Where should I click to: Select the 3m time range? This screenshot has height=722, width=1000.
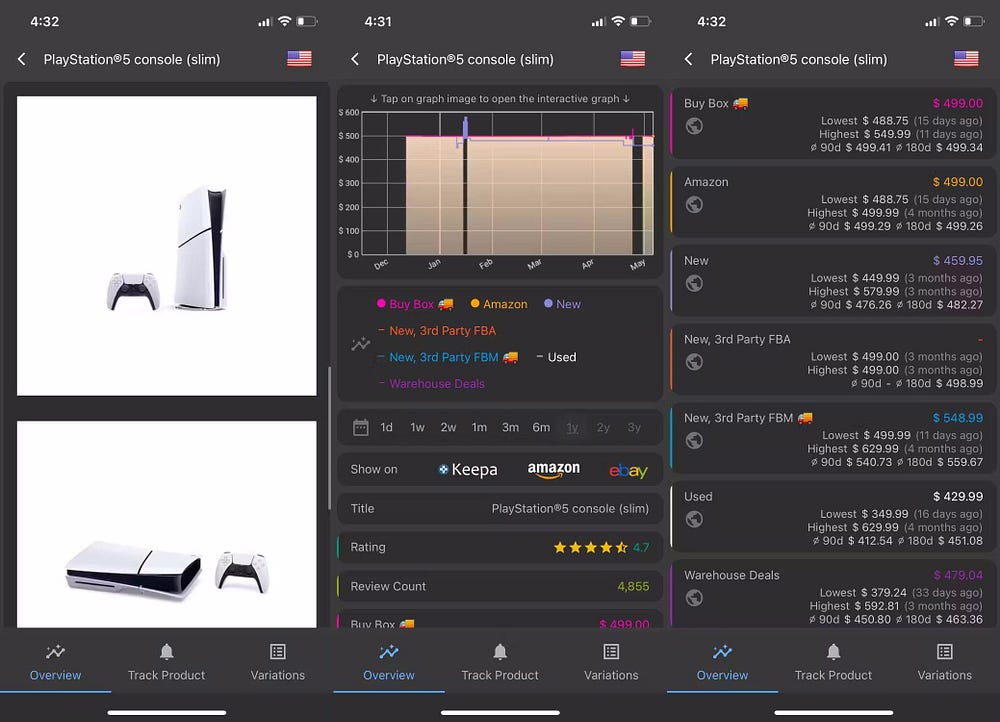point(510,427)
